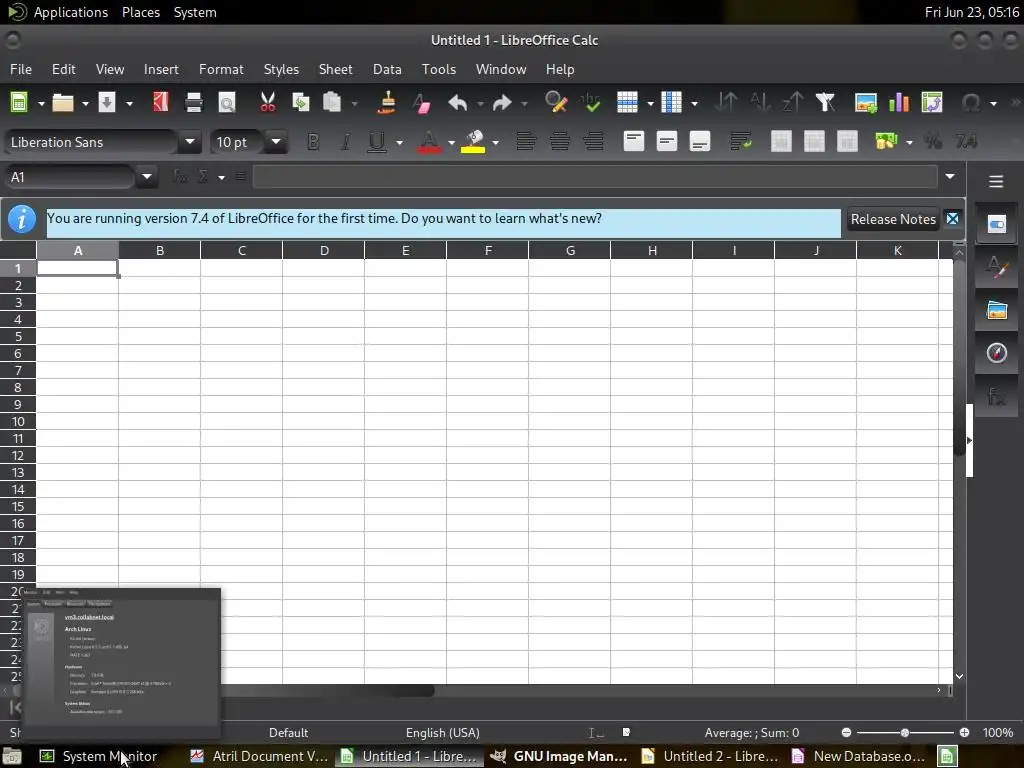Select the Clone Formatting paintbrush

tap(387, 103)
